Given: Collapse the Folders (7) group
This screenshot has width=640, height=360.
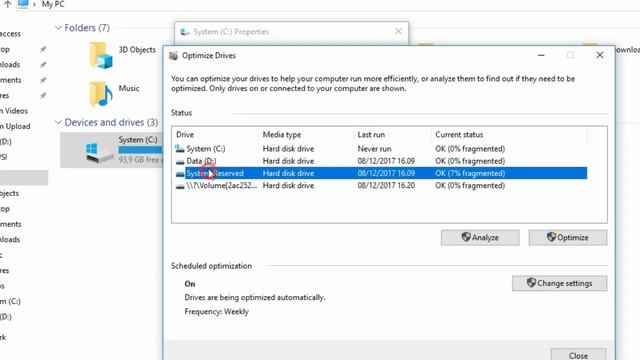Looking at the screenshot, I should 58,28.
